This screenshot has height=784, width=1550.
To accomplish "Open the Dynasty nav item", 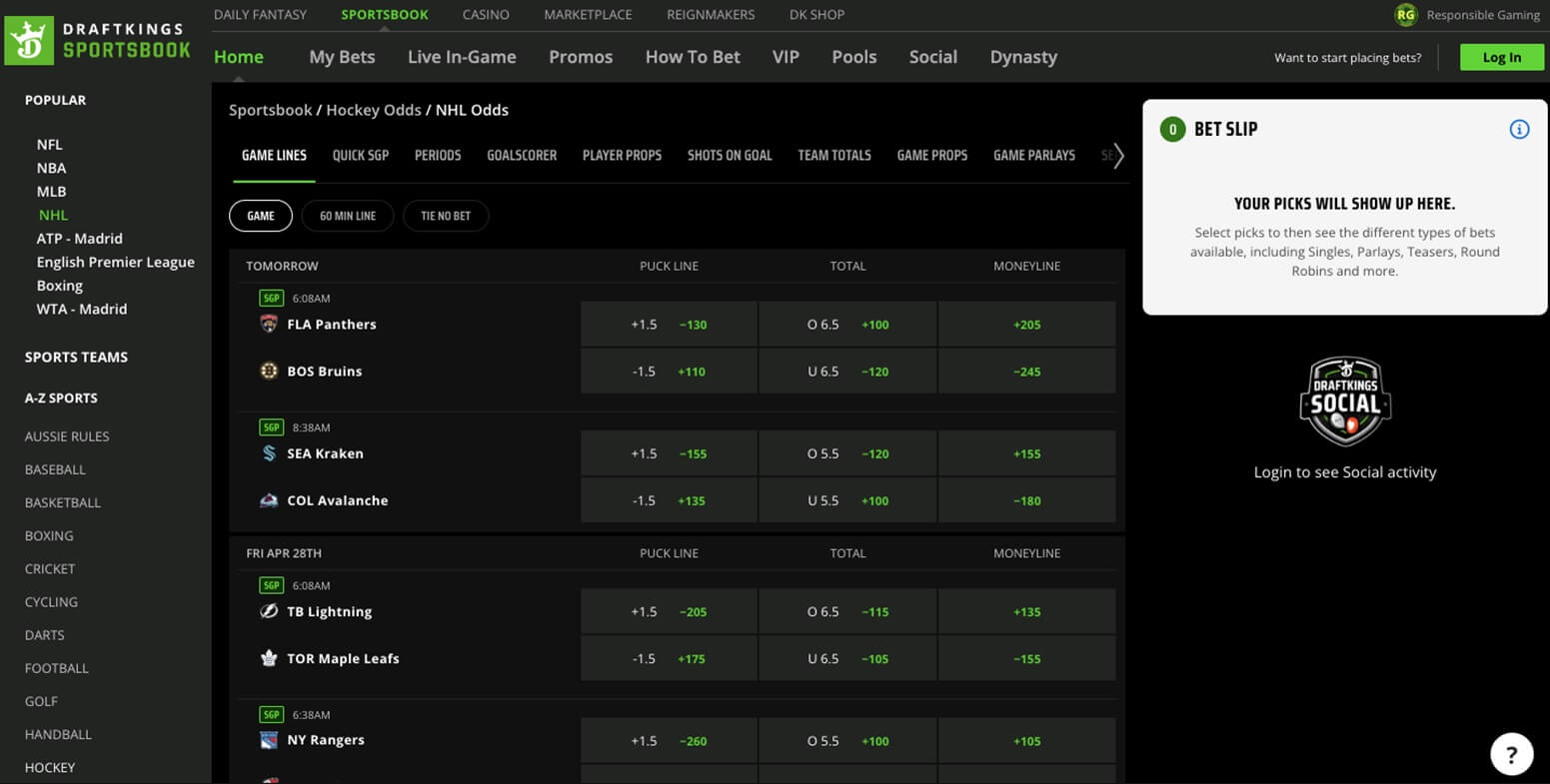I will [1023, 57].
